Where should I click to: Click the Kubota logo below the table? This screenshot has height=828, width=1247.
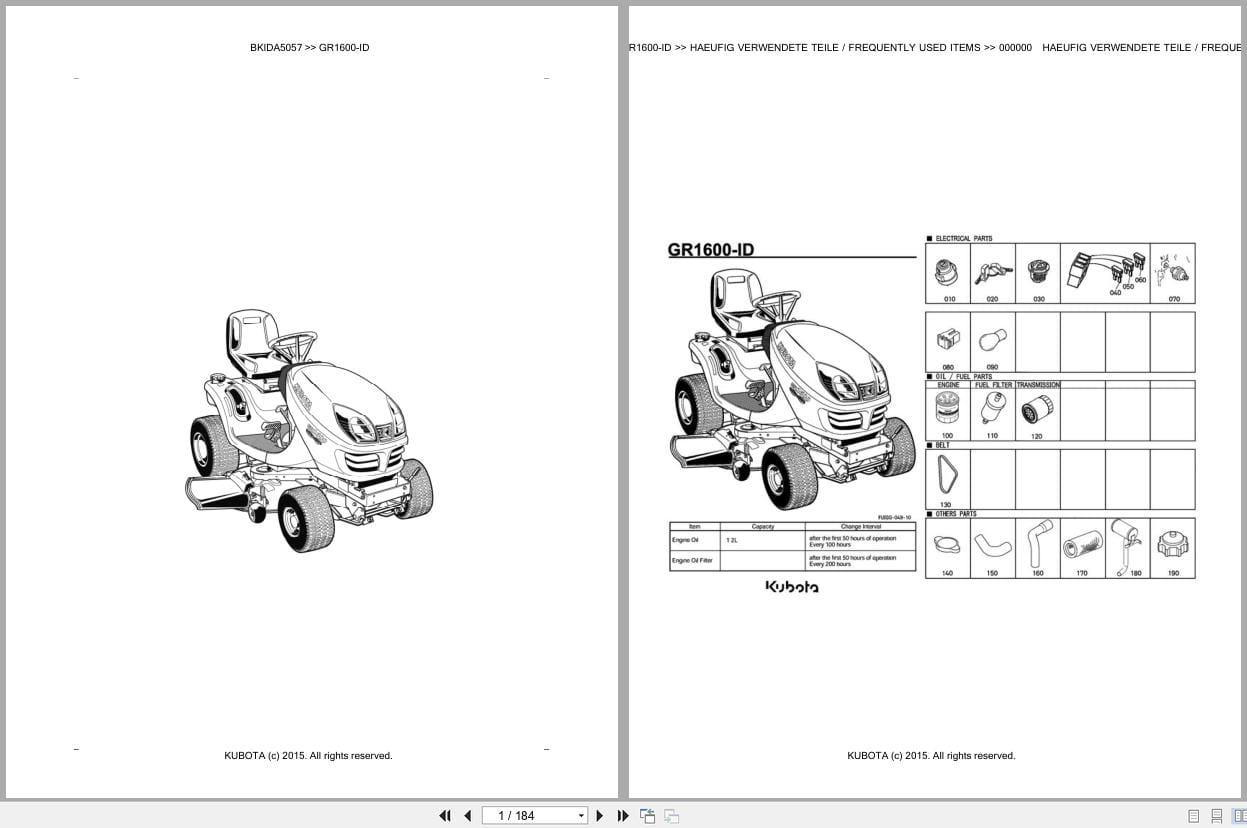tap(792, 587)
